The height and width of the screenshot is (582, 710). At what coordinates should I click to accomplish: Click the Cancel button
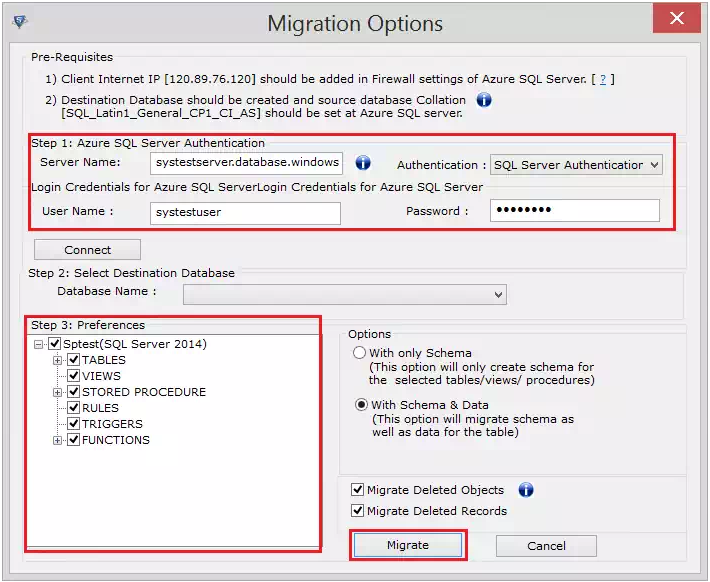point(546,546)
